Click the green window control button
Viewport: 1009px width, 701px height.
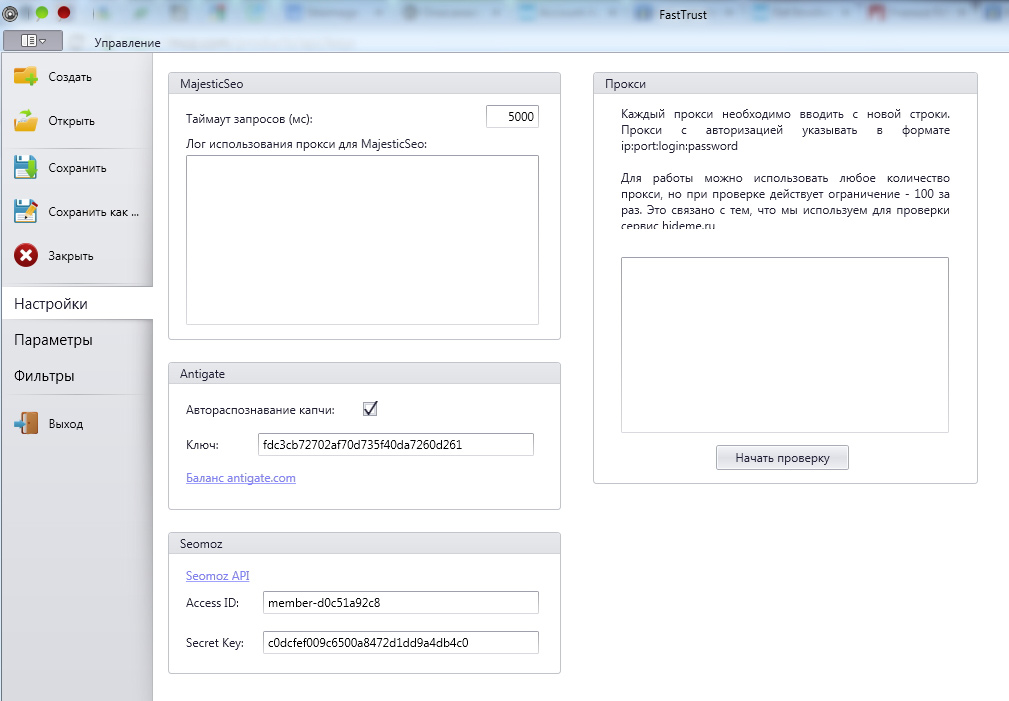click(x=42, y=12)
